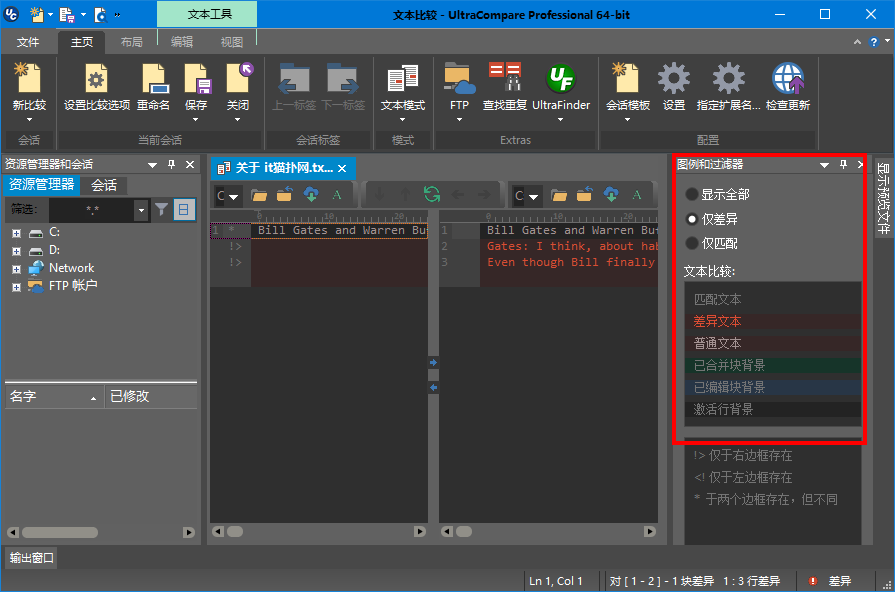Open file in right pane folder icon

point(559,196)
